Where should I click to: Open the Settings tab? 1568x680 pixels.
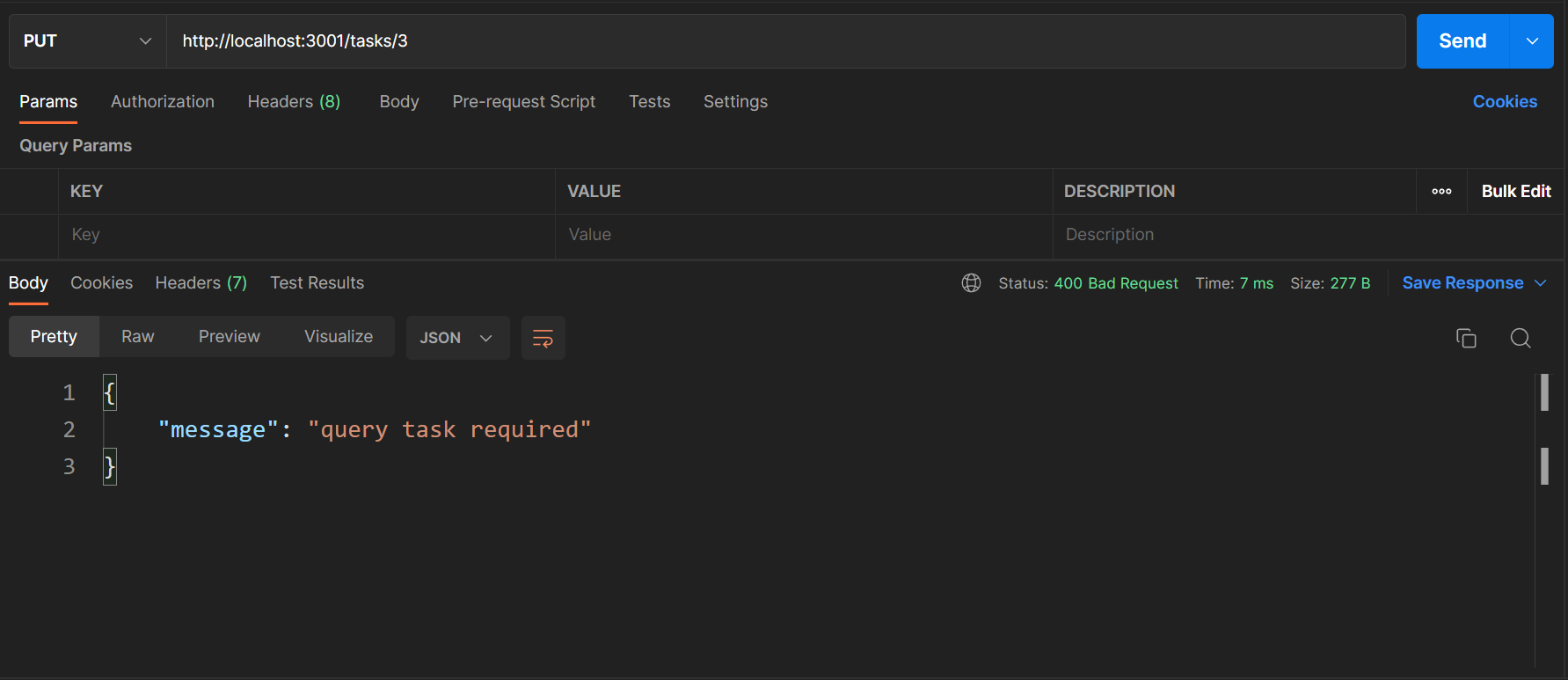pyautogui.click(x=735, y=102)
